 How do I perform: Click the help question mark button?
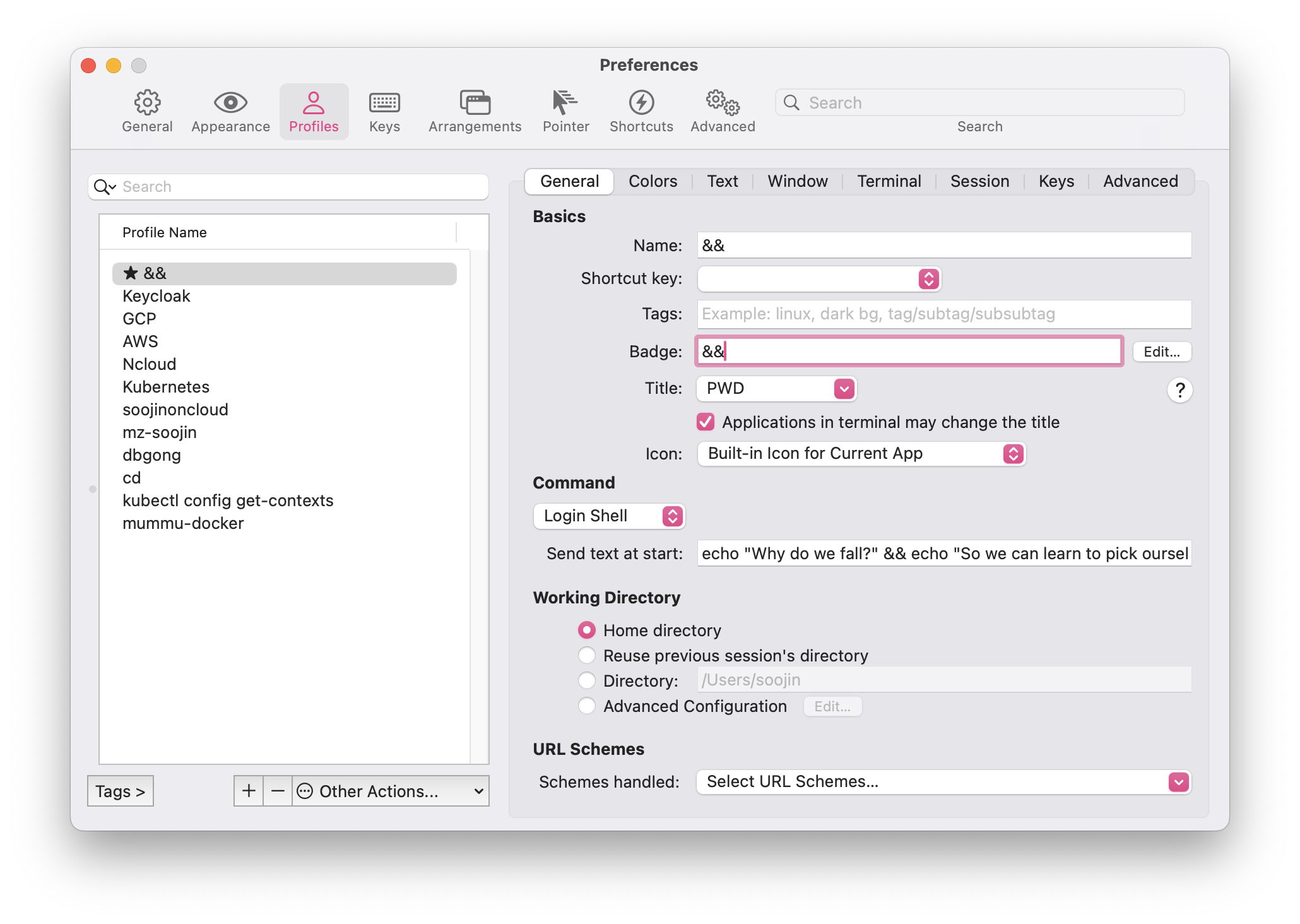tap(1179, 390)
